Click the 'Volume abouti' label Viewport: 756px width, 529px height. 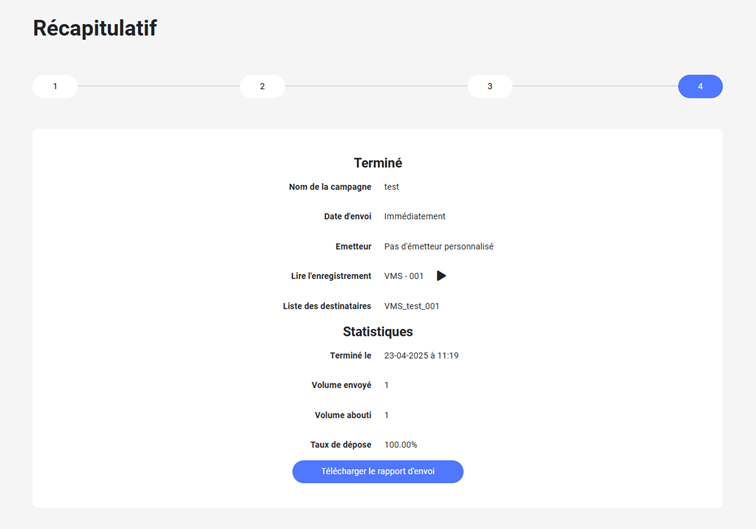[x=342, y=415]
